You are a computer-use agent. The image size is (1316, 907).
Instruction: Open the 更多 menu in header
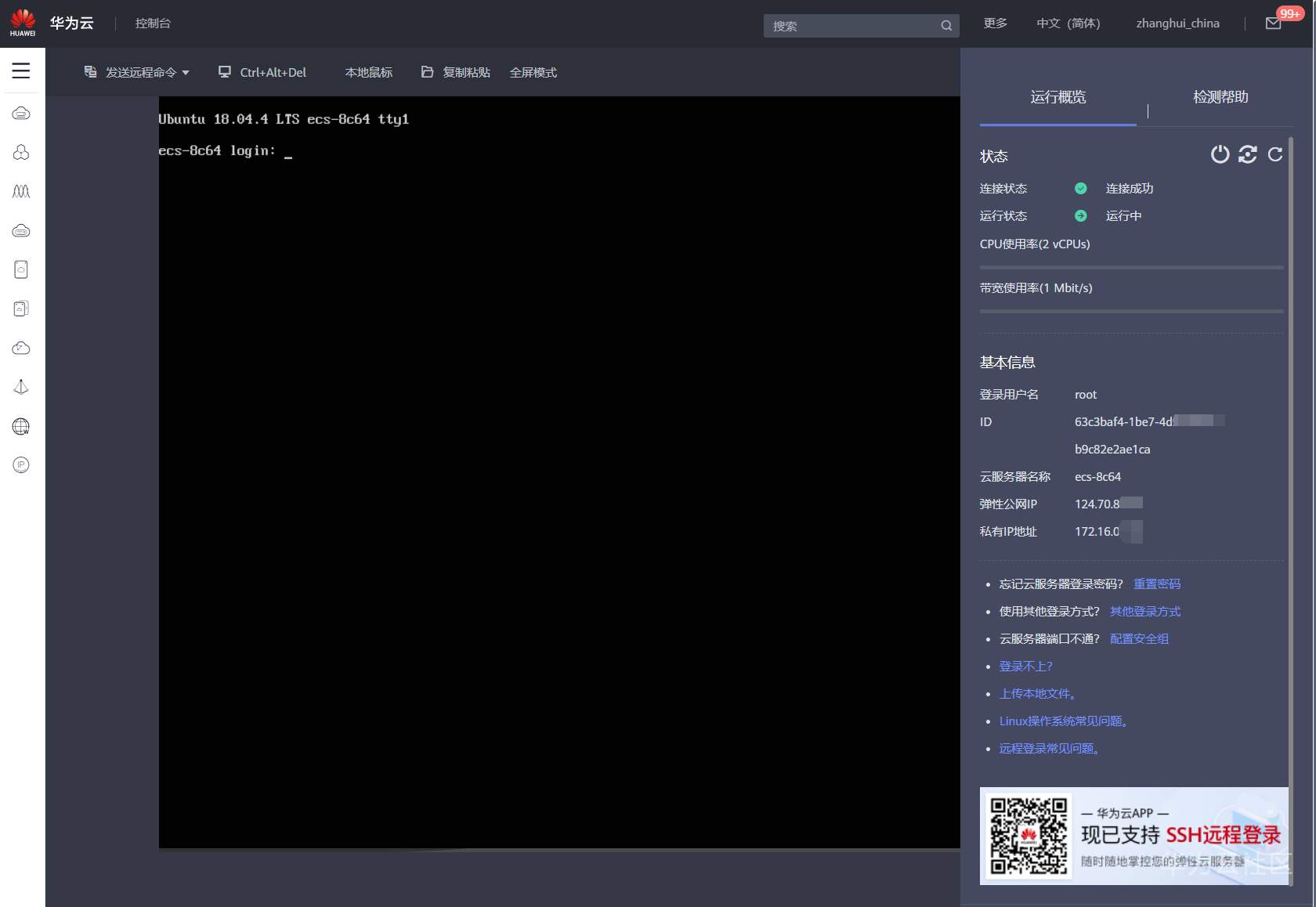pos(996,23)
